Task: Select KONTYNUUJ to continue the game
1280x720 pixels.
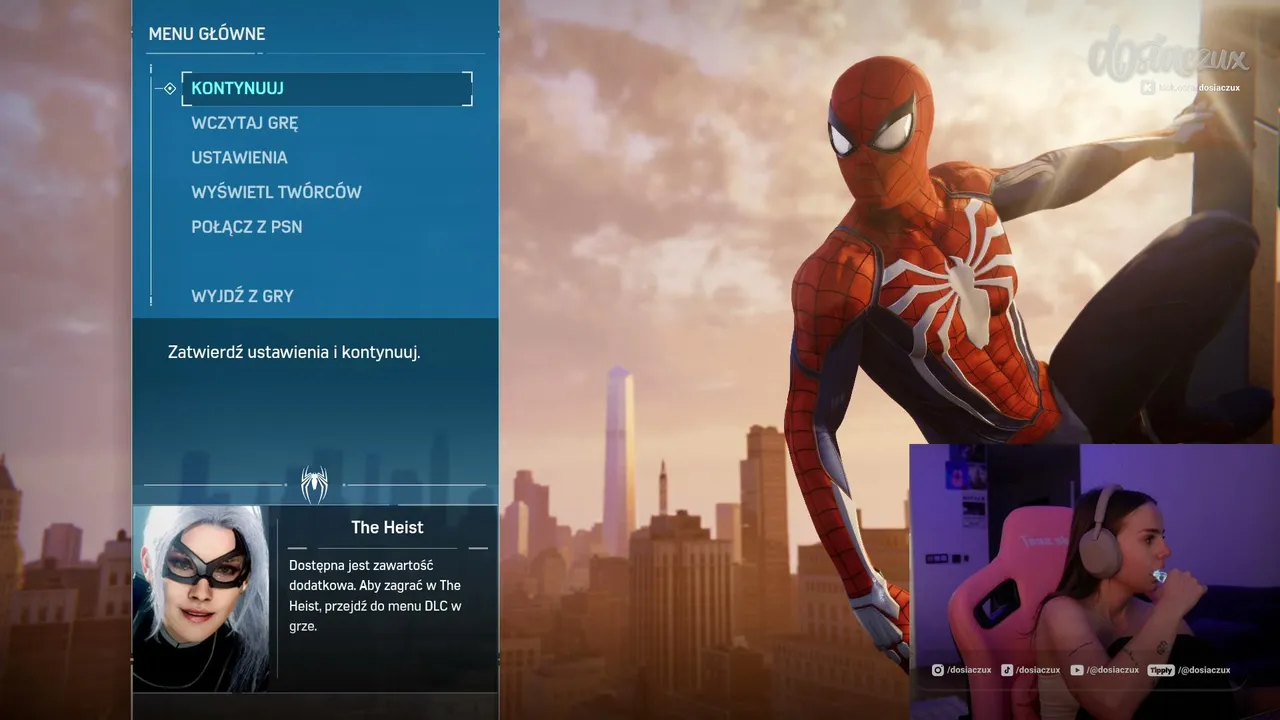Action: point(327,88)
